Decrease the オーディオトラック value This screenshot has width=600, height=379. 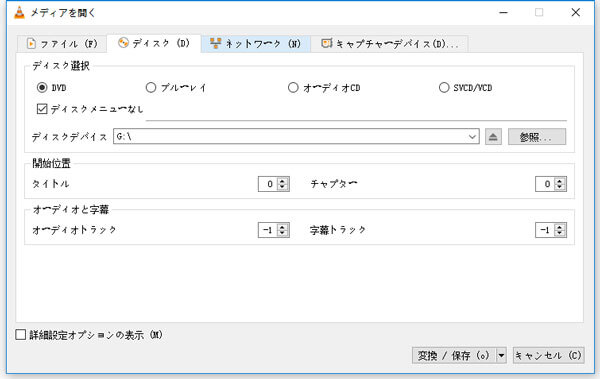point(282,233)
